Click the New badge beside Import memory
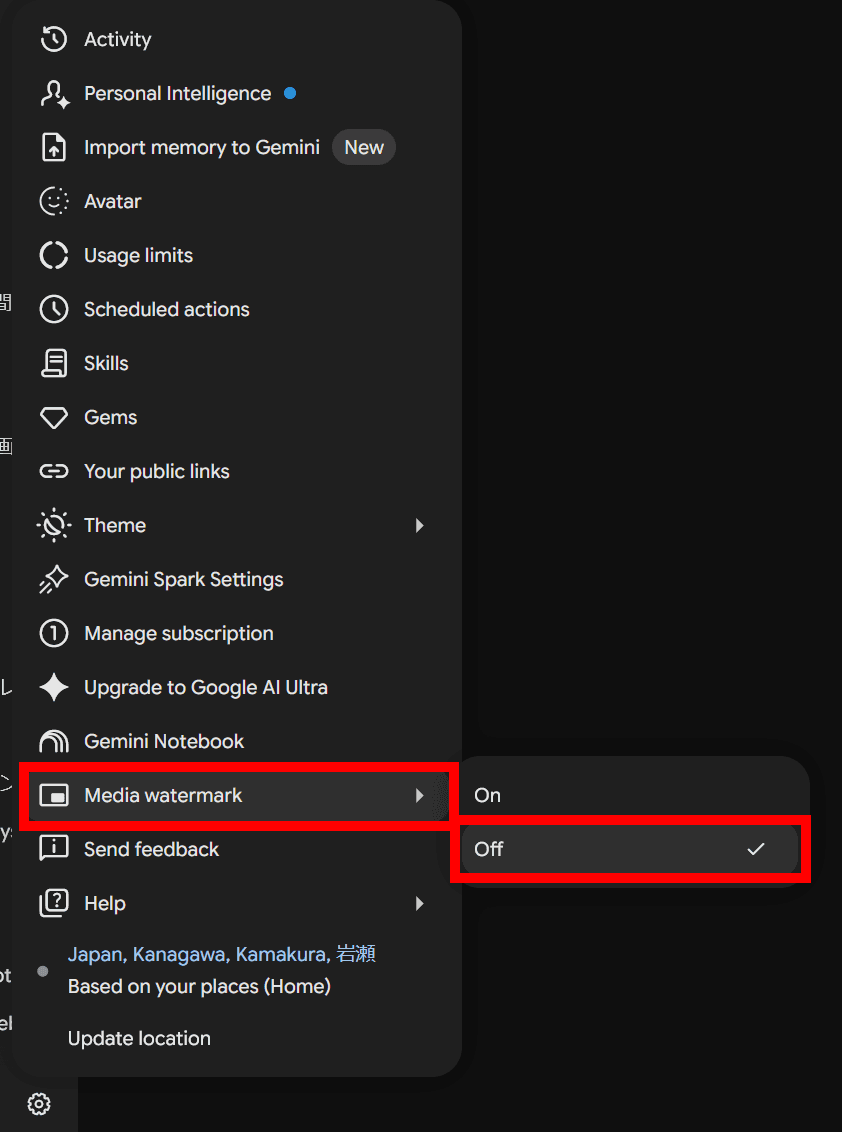The width and height of the screenshot is (842, 1132). pyautogui.click(x=364, y=147)
